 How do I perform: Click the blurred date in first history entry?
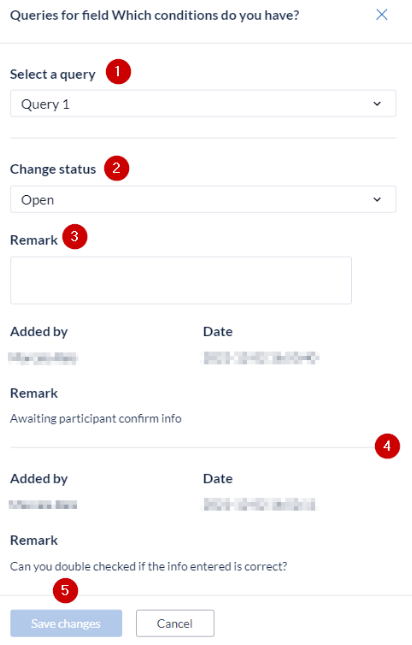click(x=261, y=357)
